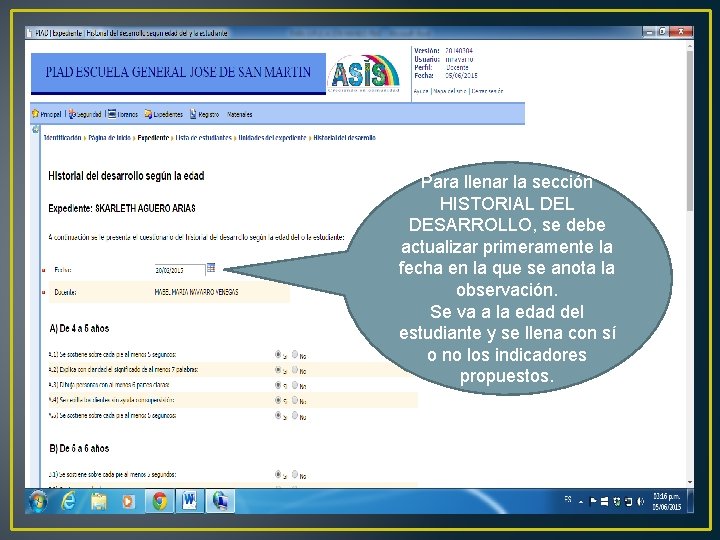Click the green shield security icon in the tray
The image size is (720, 540).
coord(617,502)
